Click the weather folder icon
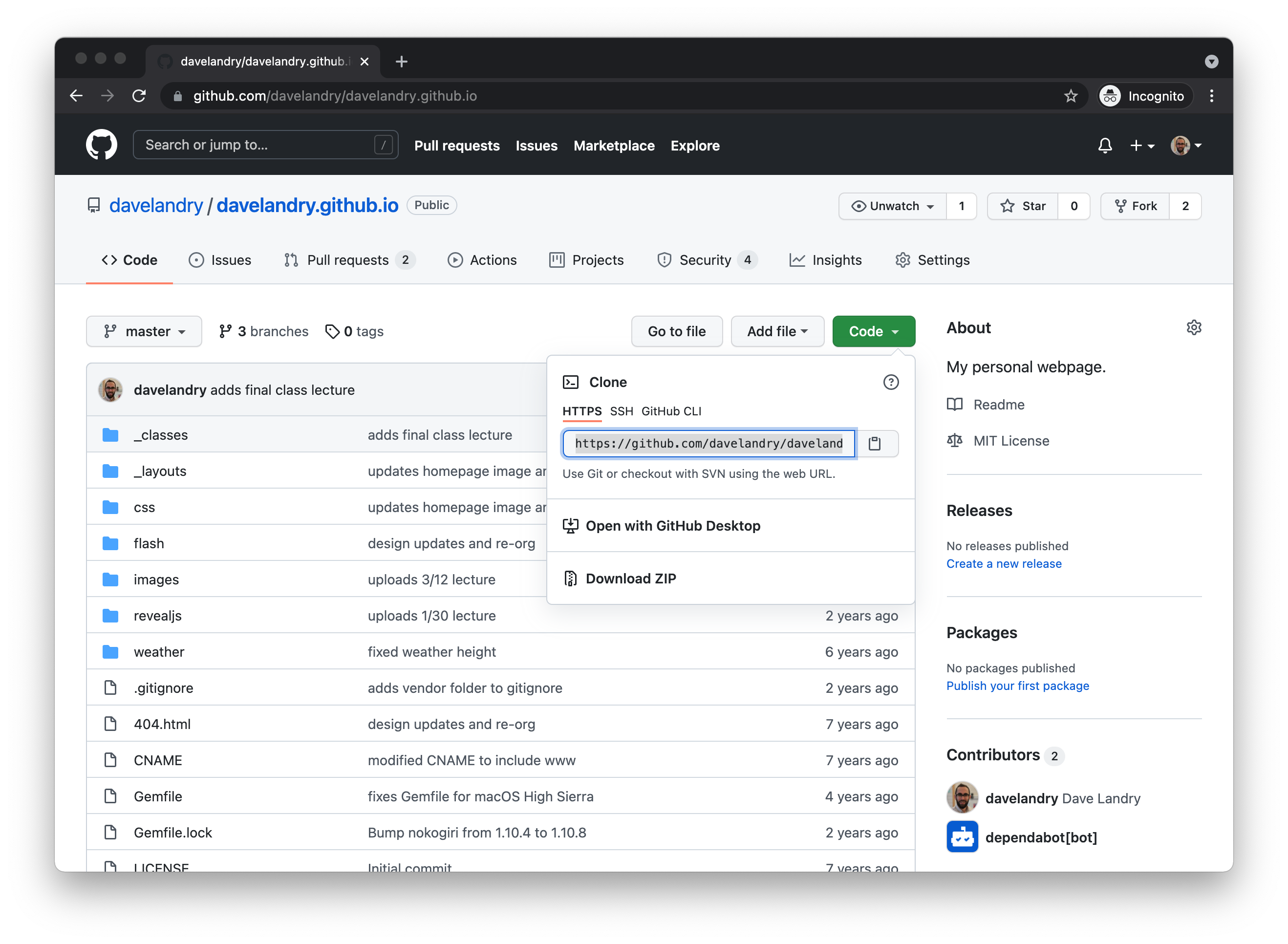Image resolution: width=1288 pixels, height=944 pixels. 110,651
